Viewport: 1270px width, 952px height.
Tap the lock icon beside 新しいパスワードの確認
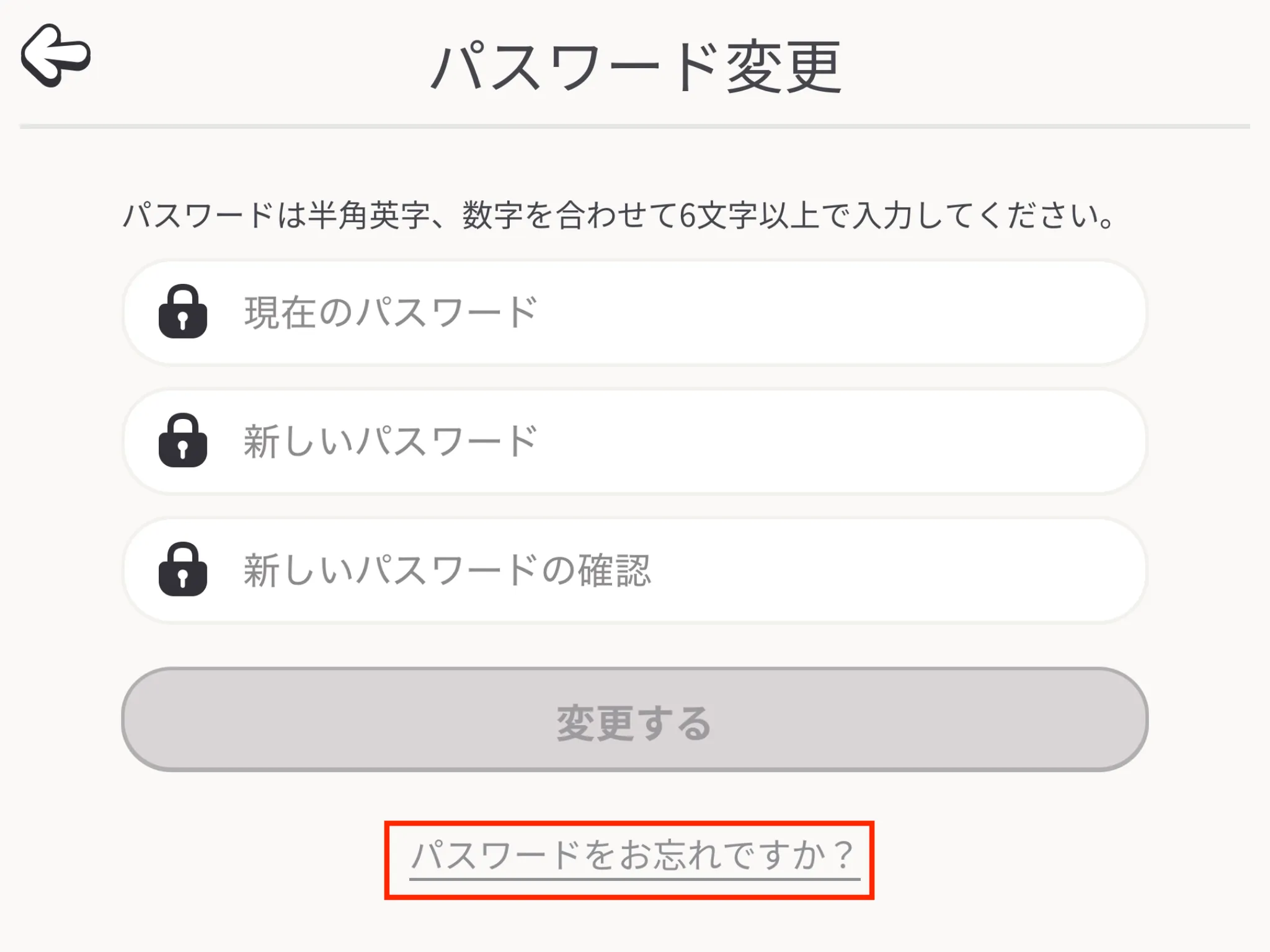point(182,570)
